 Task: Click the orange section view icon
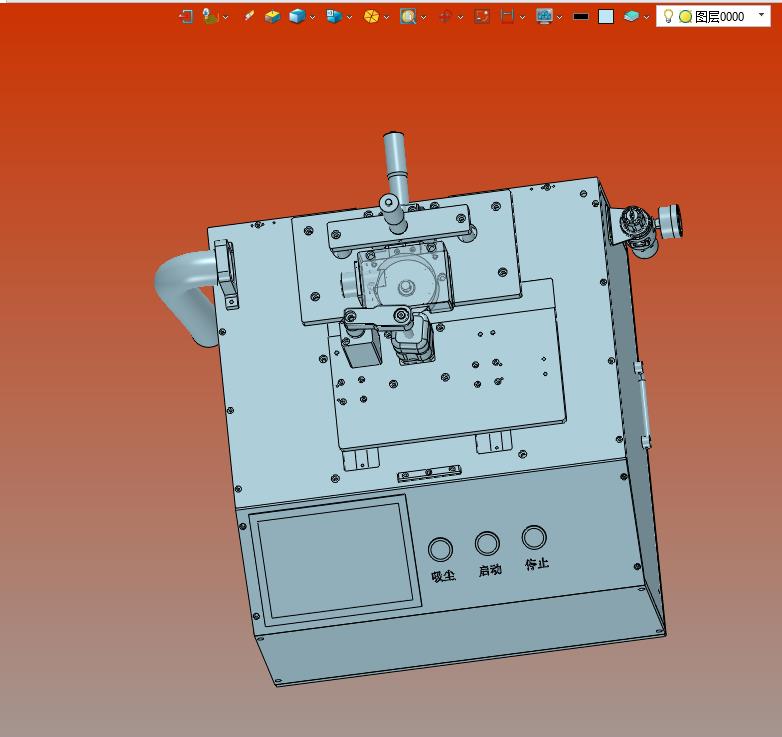click(x=371, y=16)
